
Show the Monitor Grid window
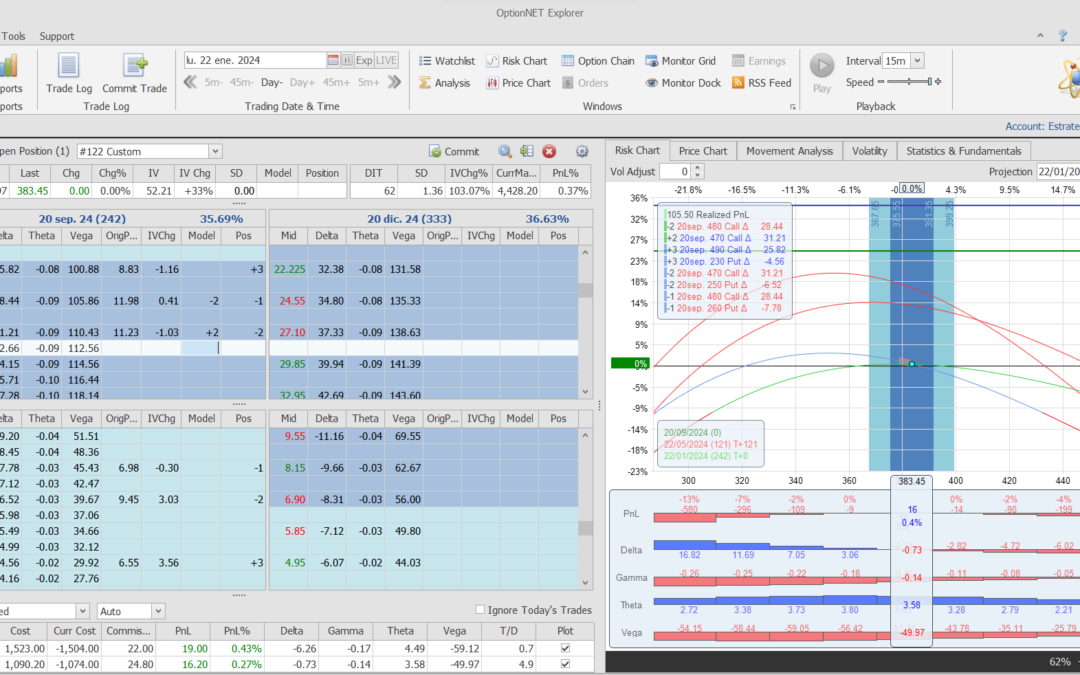[681, 61]
